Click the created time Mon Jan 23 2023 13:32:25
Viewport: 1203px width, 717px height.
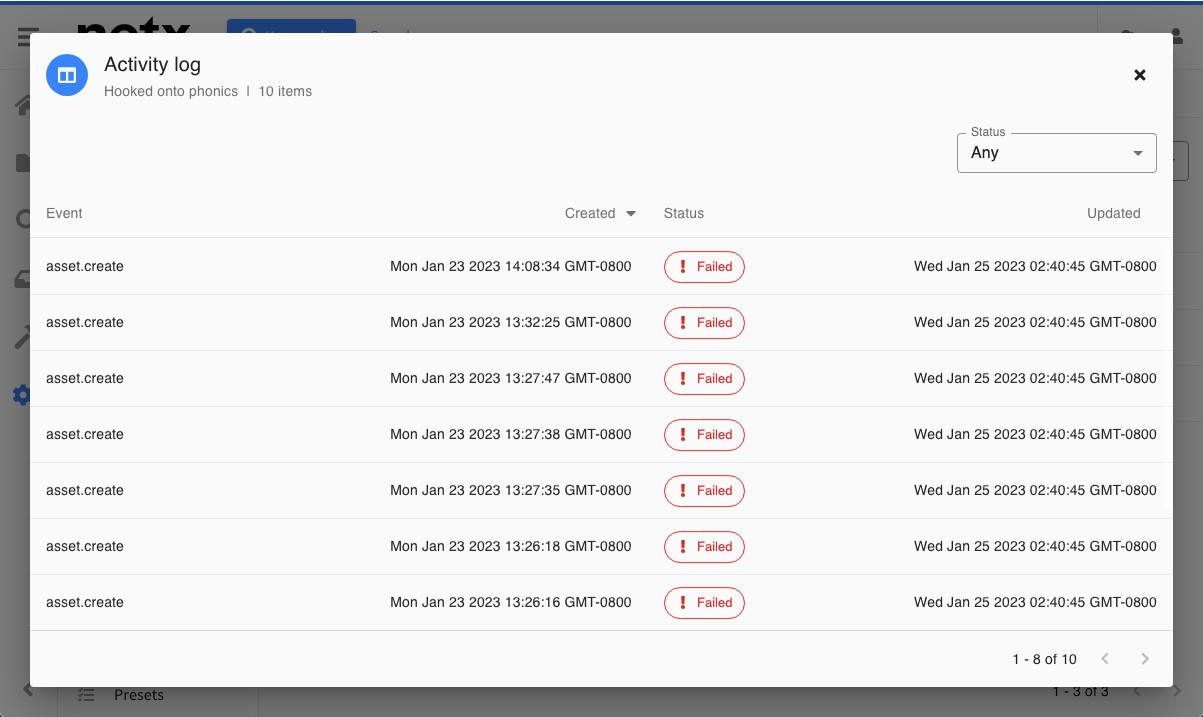tap(511, 323)
